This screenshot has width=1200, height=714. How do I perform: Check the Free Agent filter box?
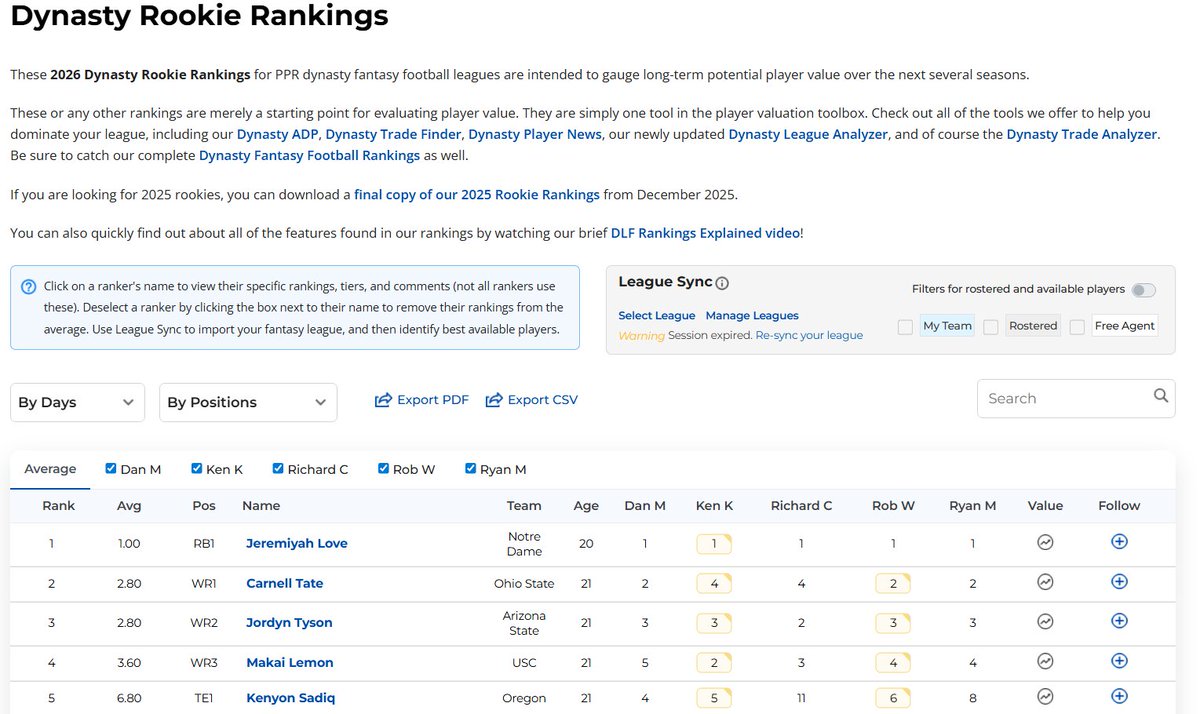pos(1077,327)
